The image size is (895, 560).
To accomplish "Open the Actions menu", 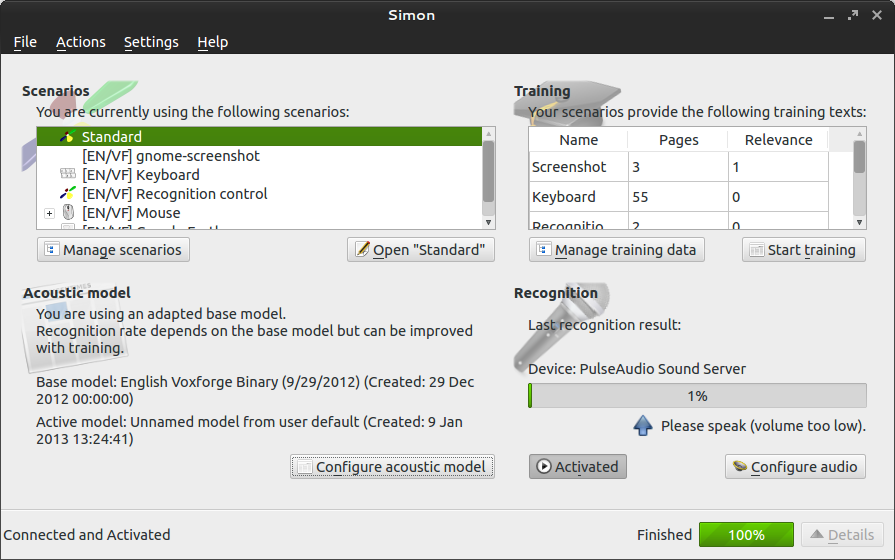I will tap(80, 42).
